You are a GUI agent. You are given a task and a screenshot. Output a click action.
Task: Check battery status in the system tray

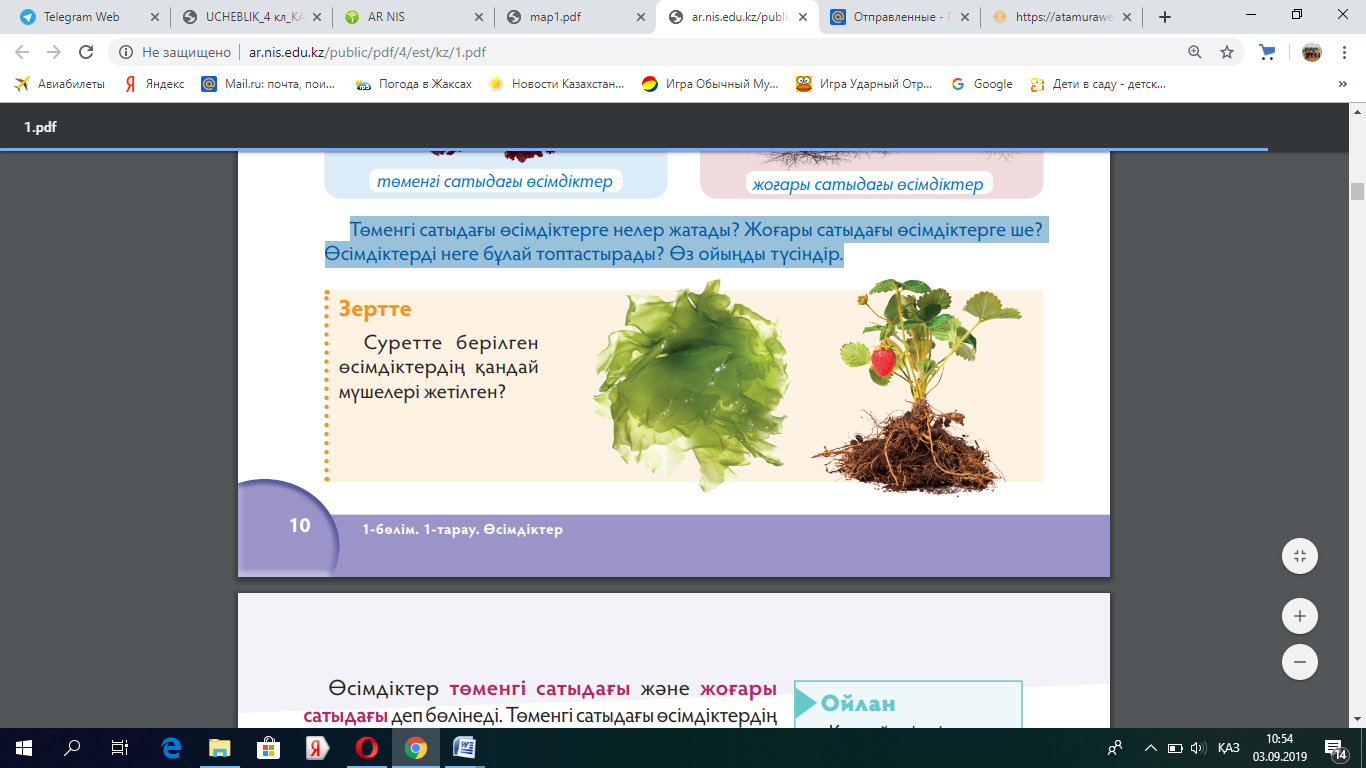coord(1174,748)
